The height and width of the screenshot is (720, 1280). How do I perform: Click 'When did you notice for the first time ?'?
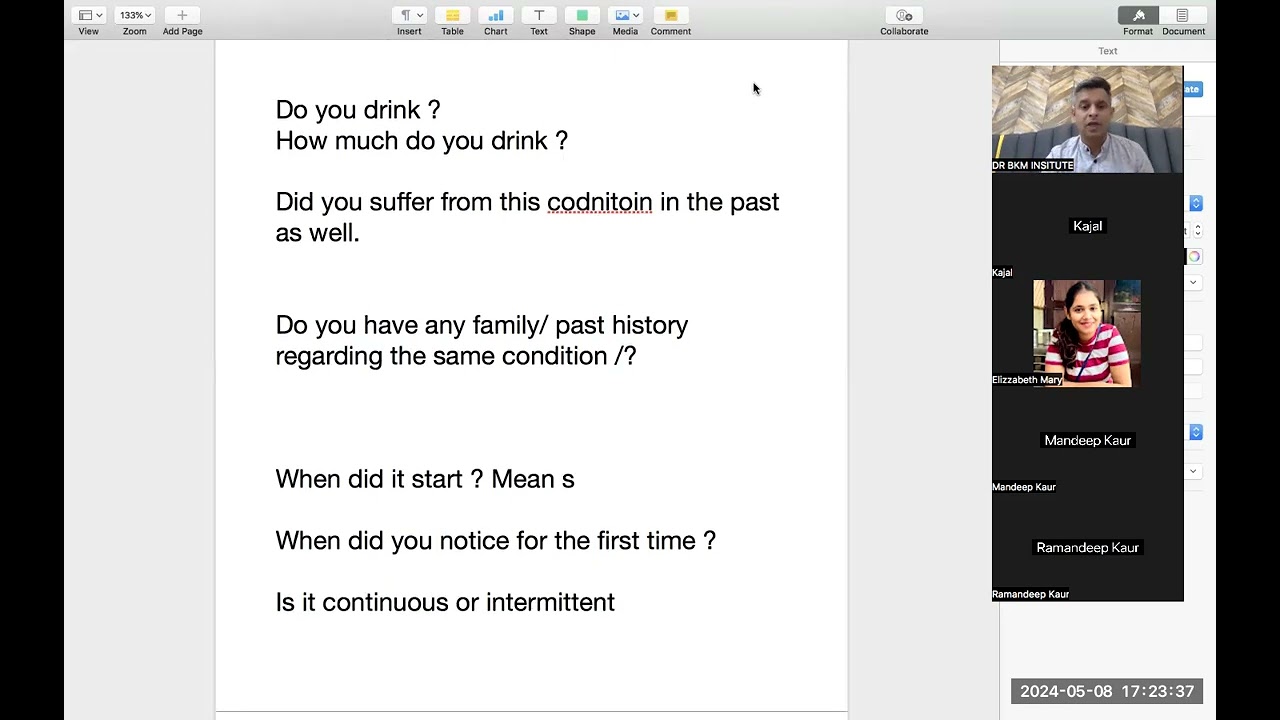(x=496, y=541)
